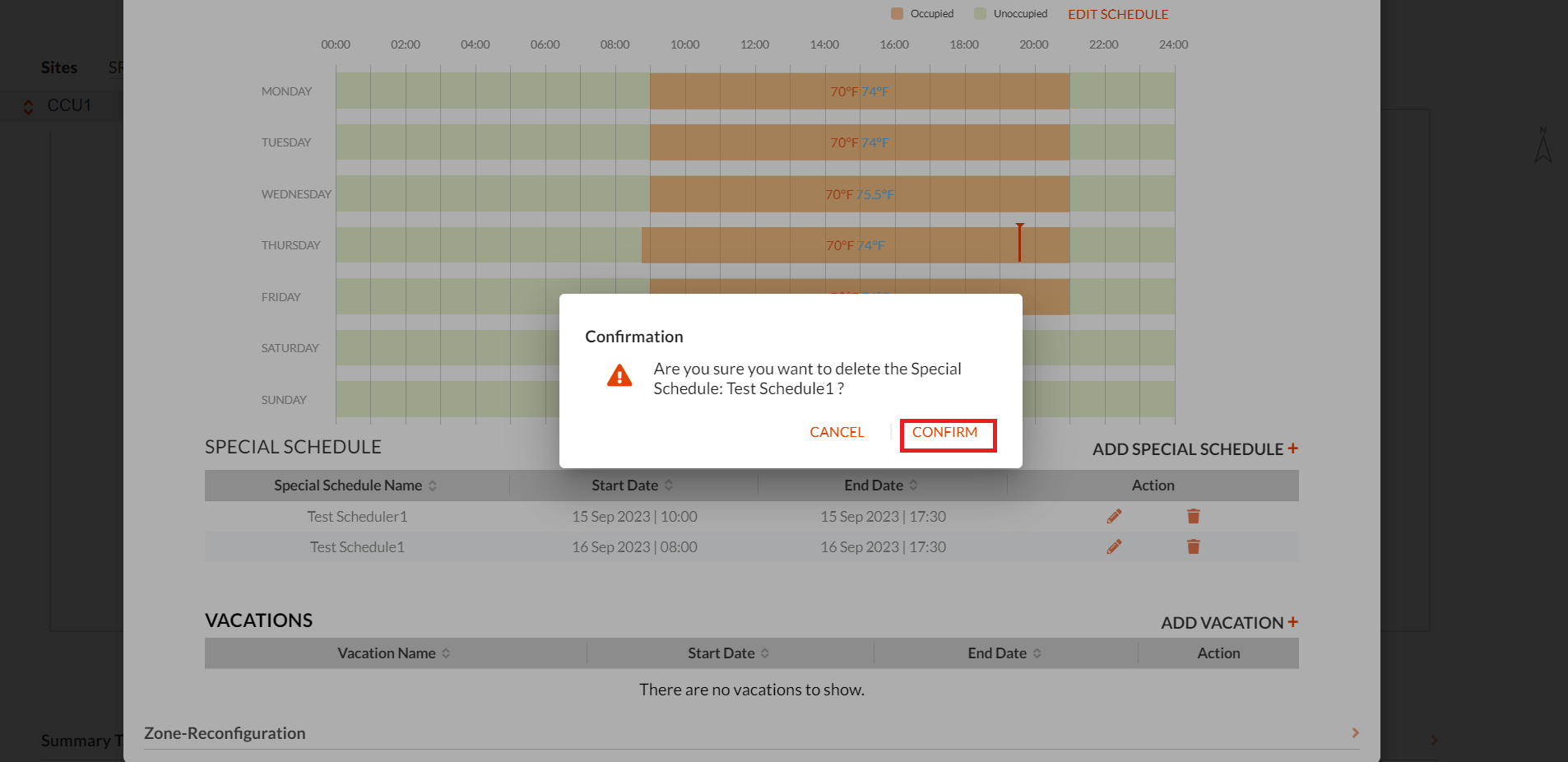Open the CCU1 selector arrows

(29, 107)
